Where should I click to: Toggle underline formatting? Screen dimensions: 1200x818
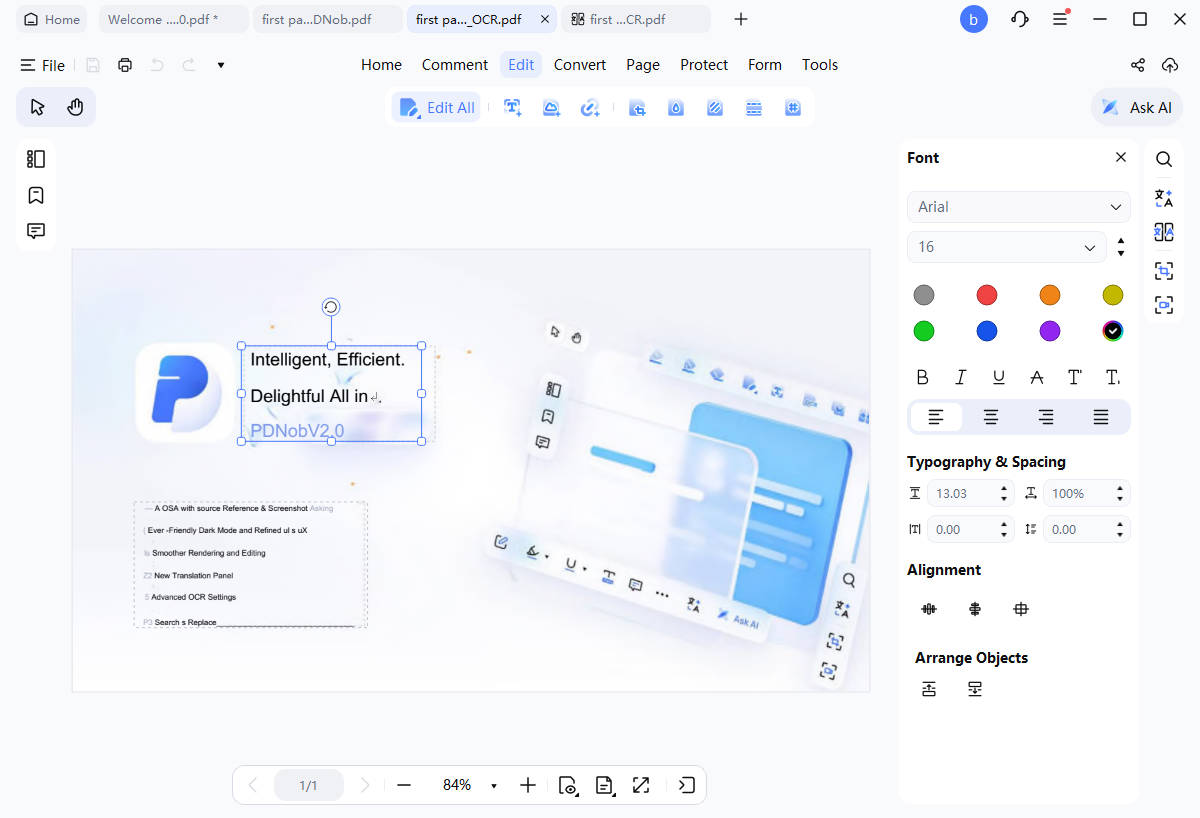click(999, 377)
